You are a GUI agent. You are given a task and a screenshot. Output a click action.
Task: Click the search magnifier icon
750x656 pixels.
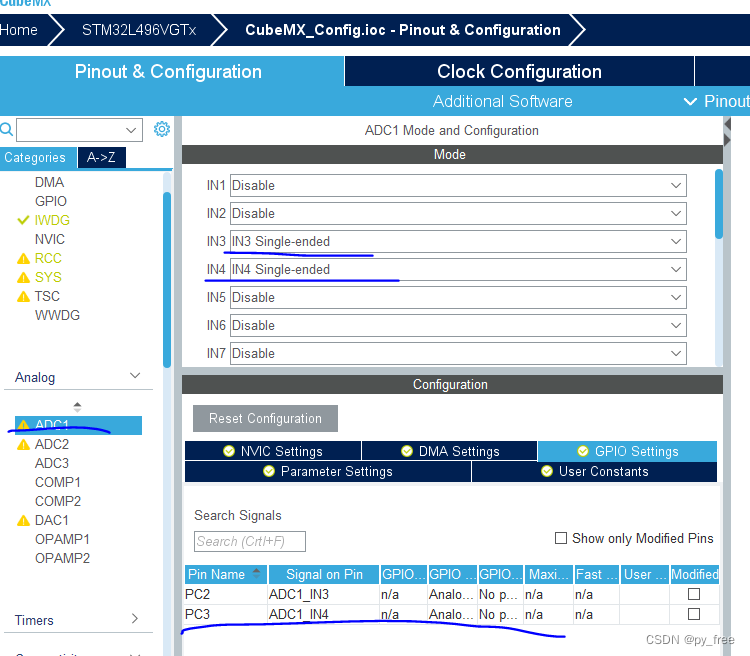7,129
